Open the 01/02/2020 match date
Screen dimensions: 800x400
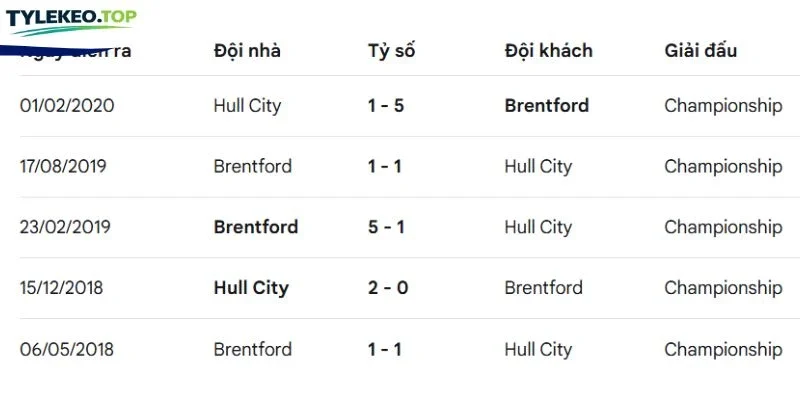(x=67, y=106)
